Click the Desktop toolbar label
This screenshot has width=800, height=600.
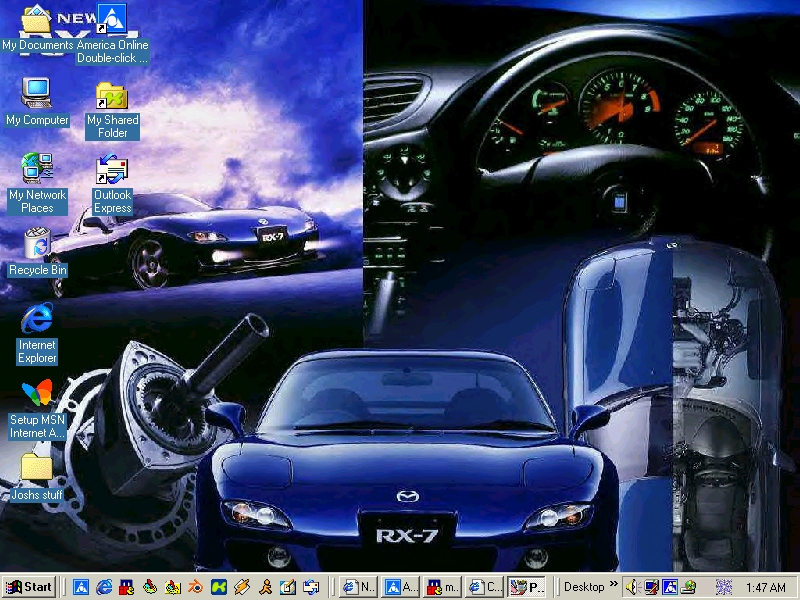pos(584,587)
